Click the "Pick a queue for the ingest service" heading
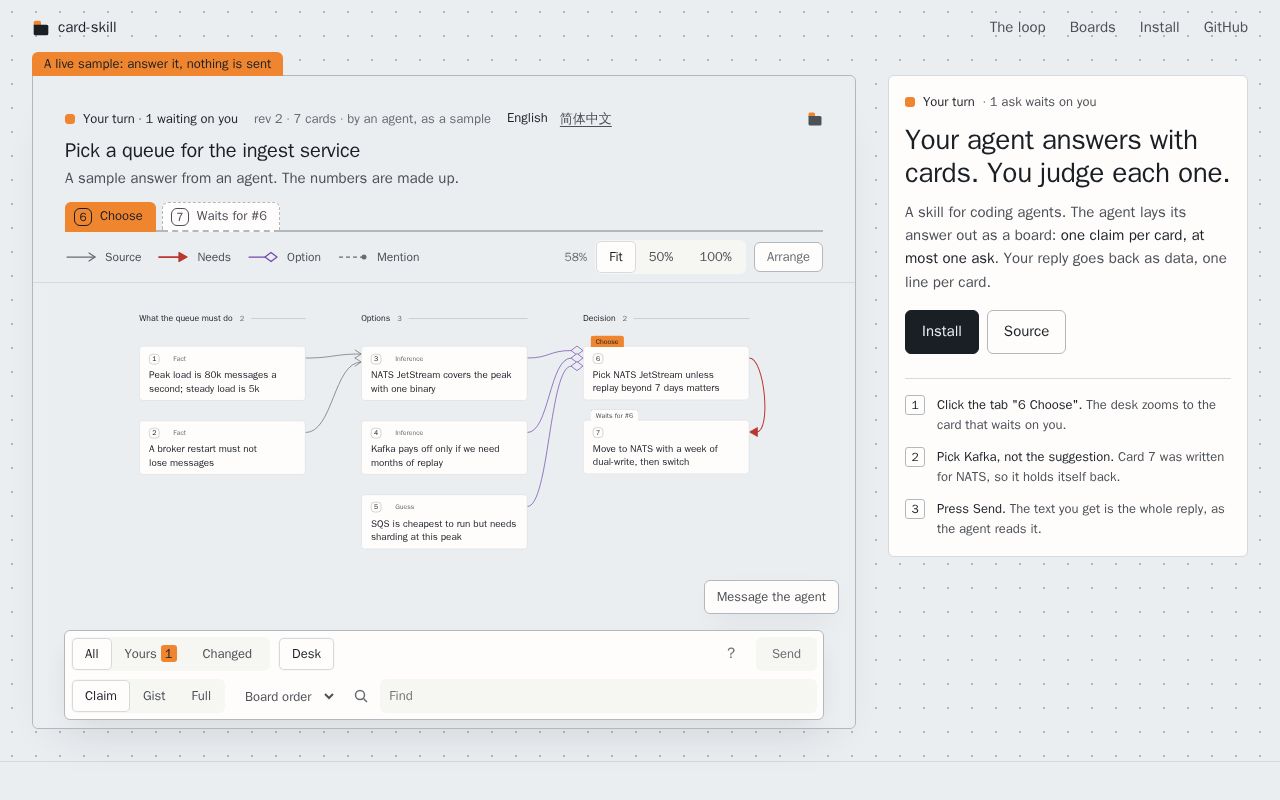This screenshot has width=1280, height=800. pos(212,151)
